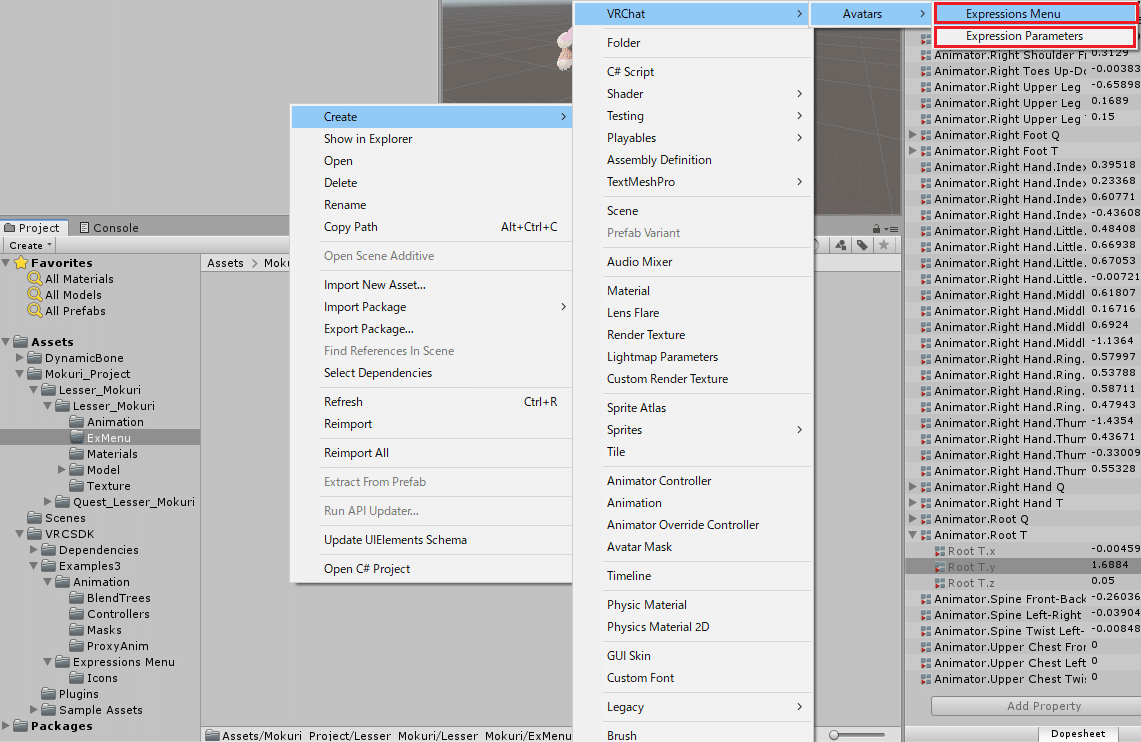
Task: Collapse the Favorites tree section
Action: (x=7, y=263)
